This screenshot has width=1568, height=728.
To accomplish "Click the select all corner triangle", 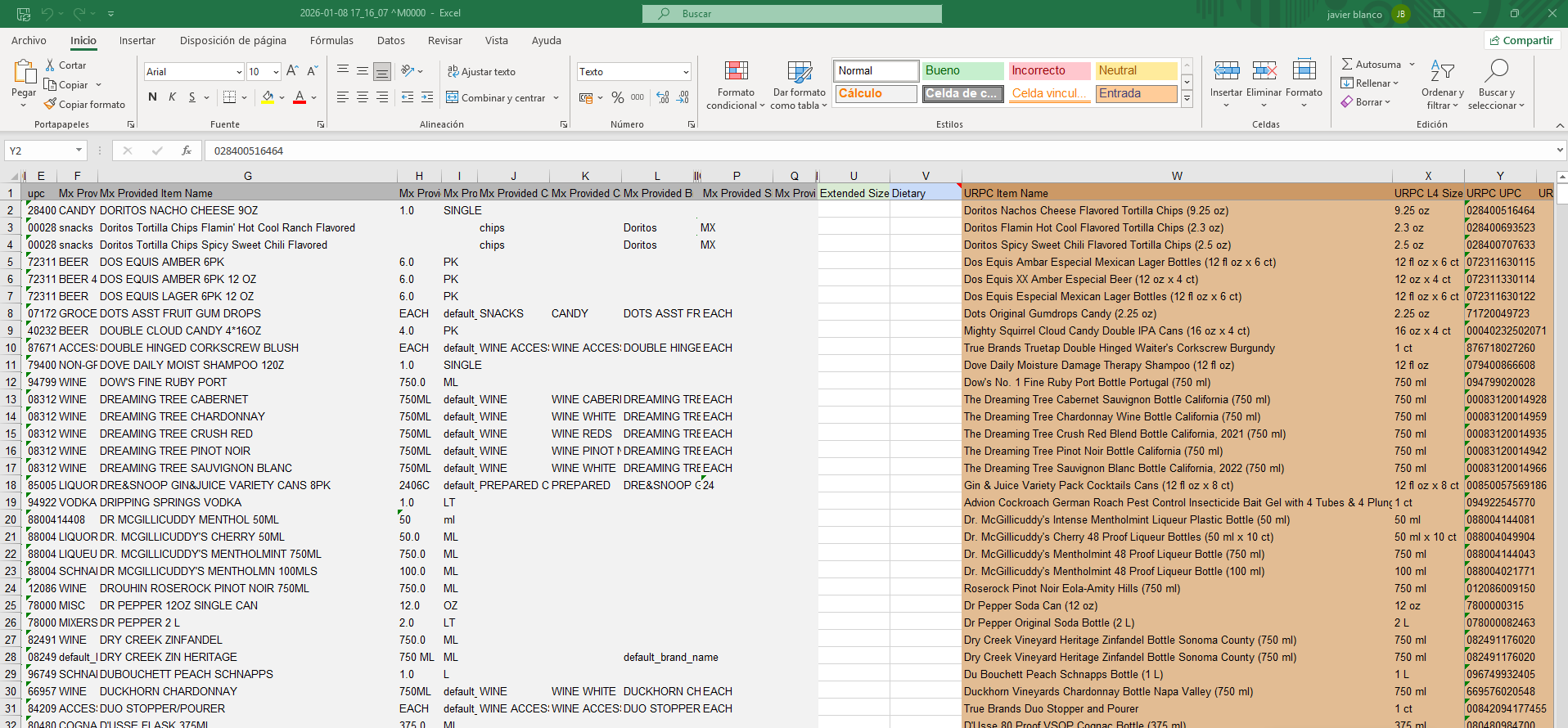I will [x=14, y=176].
